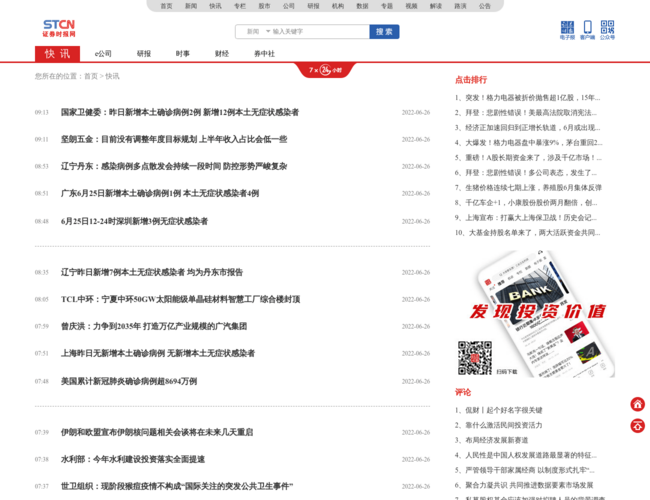Open 公司 in top navigation bar
650x500 pixels.
coord(289,6)
